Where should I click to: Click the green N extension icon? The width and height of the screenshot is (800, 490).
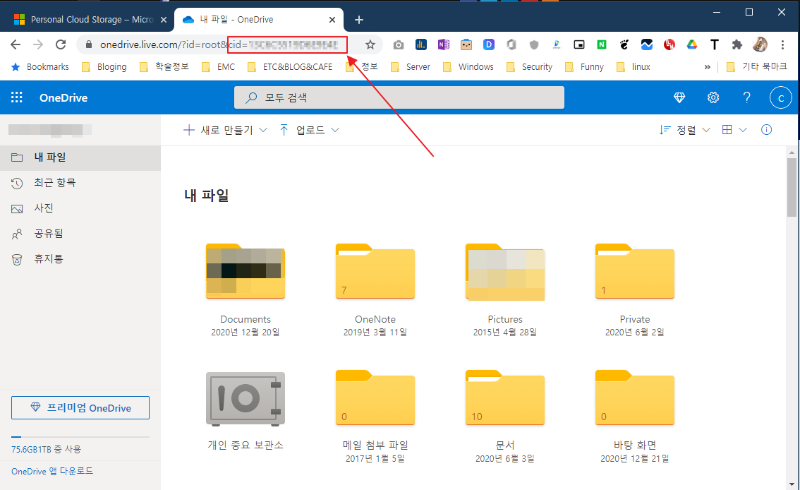tap(602, 45)
